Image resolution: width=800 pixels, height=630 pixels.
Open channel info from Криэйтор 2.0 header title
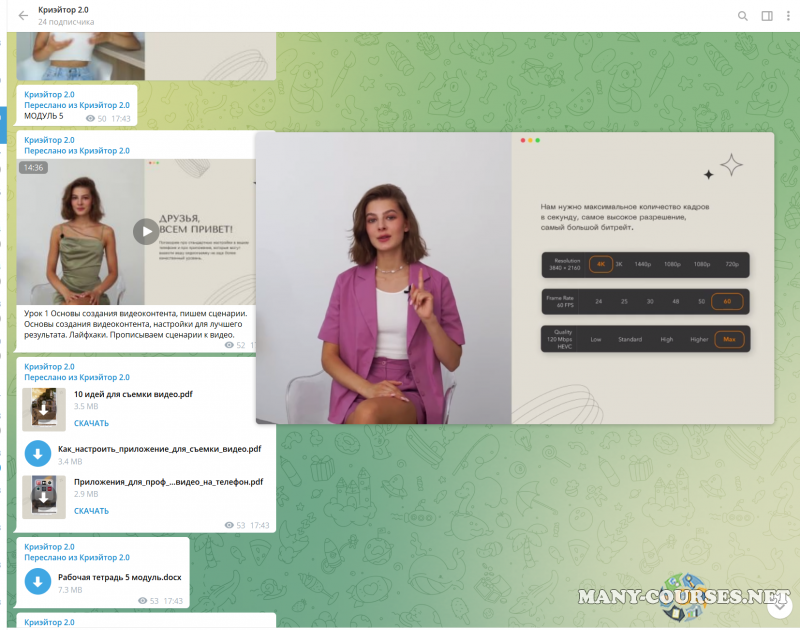[x=62, y=10]
